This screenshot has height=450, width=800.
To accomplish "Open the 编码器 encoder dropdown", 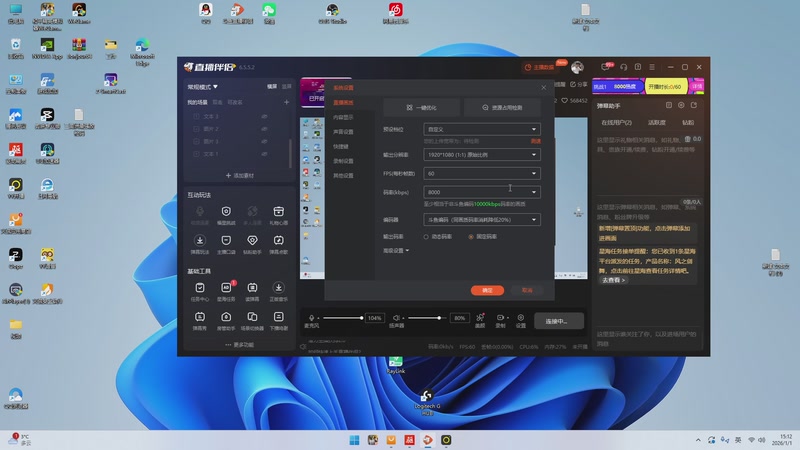I will (x=482, y=219).
